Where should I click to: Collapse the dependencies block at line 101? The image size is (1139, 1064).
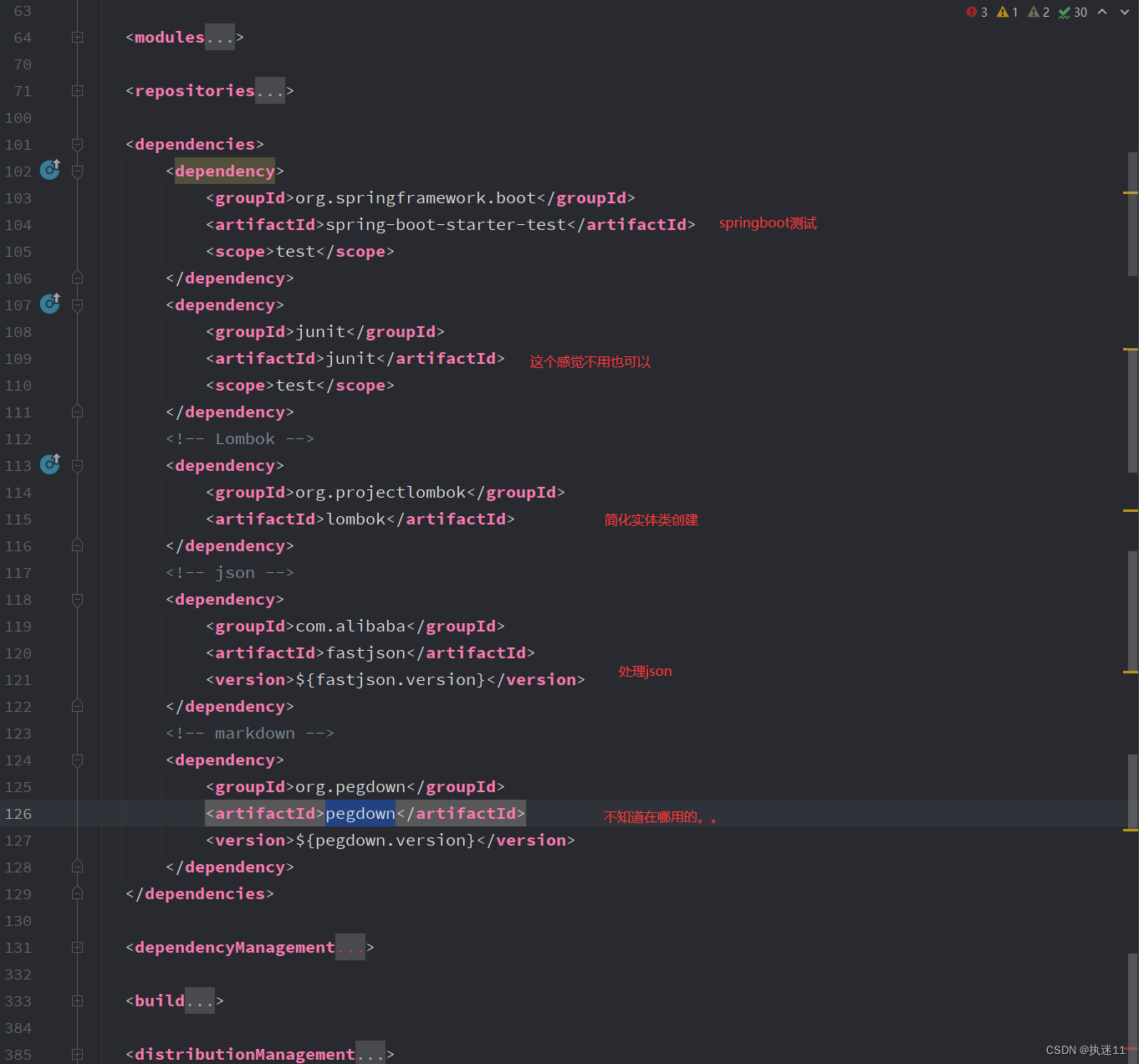77,144
